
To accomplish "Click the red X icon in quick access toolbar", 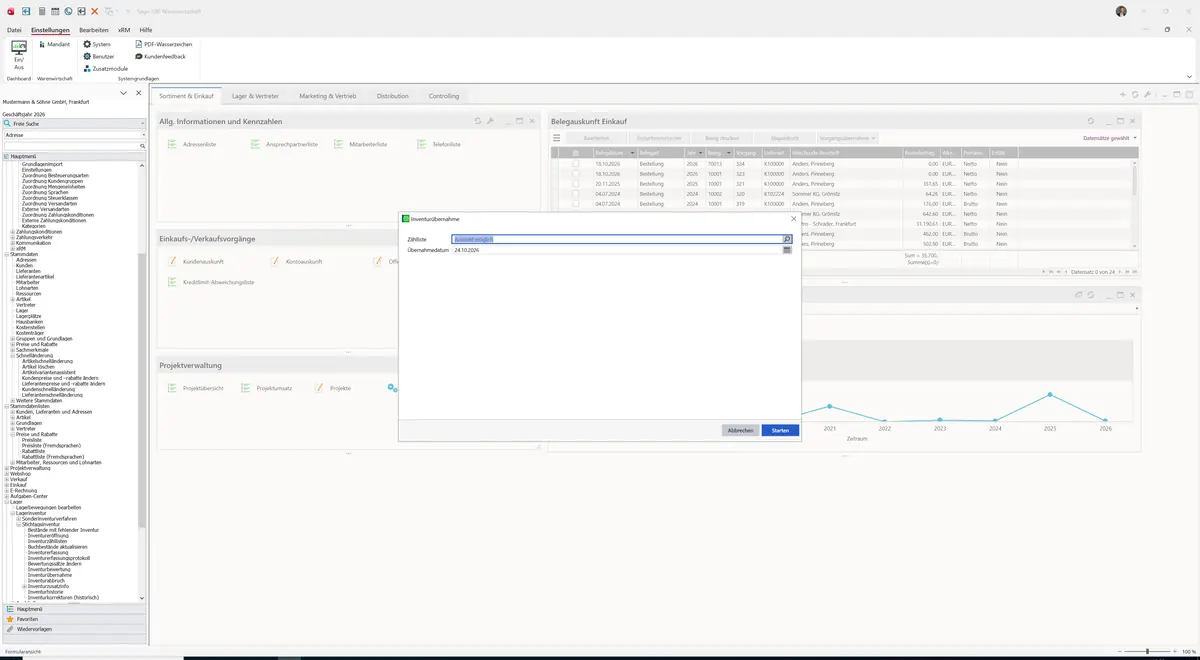I will coord(94,10).
